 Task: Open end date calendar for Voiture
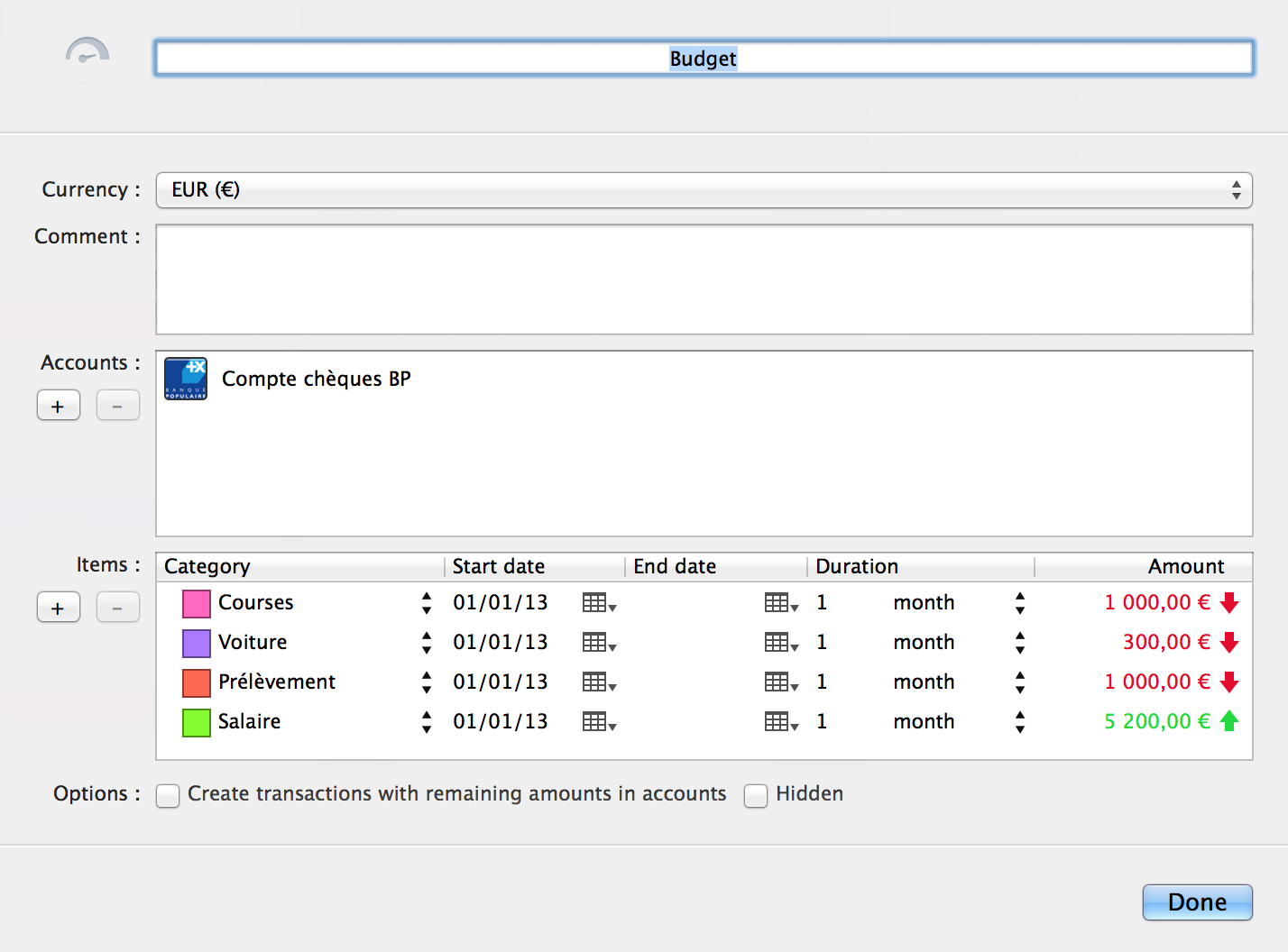pyautogui.click(x=781, y=643)
